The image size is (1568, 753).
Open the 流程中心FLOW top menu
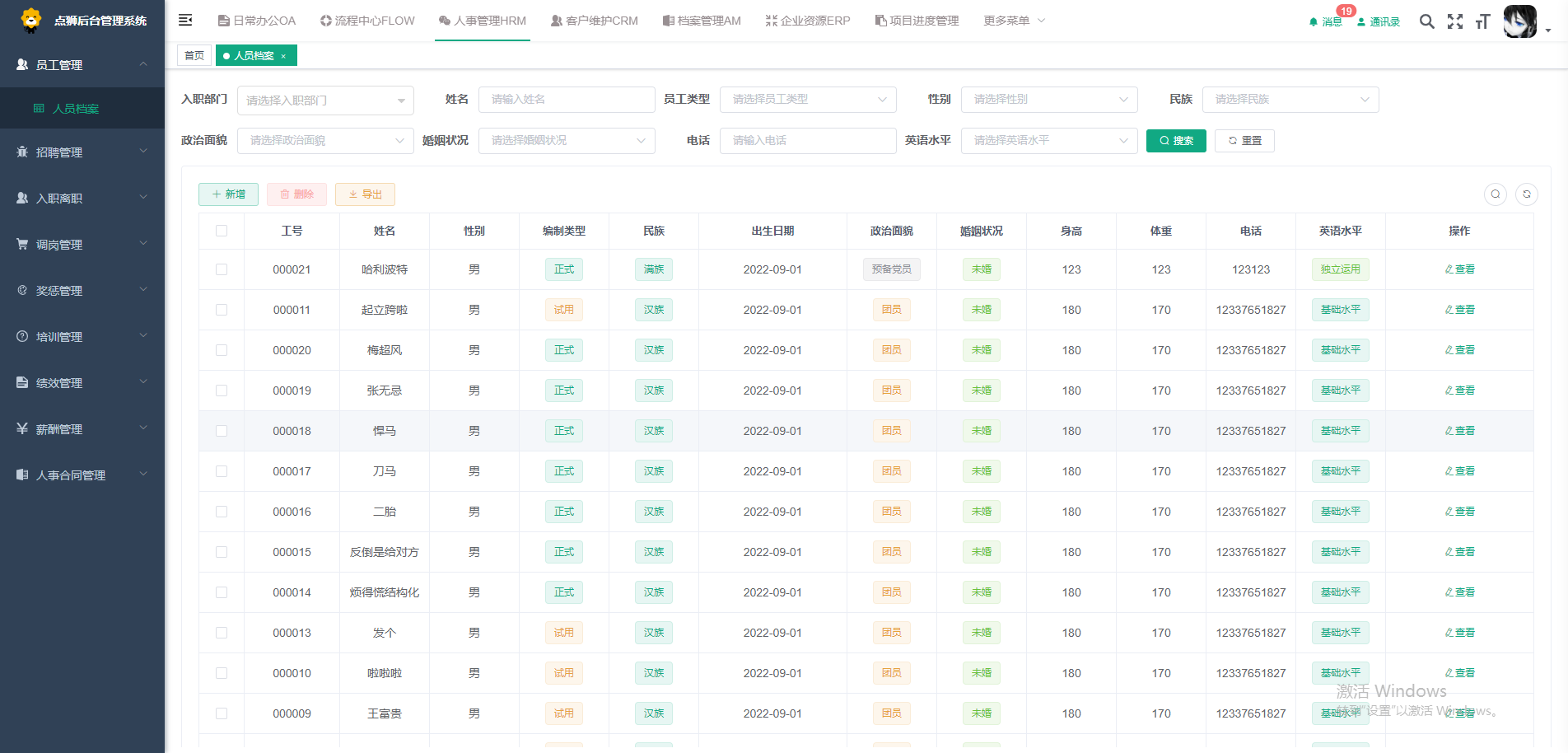click(367, 21)
